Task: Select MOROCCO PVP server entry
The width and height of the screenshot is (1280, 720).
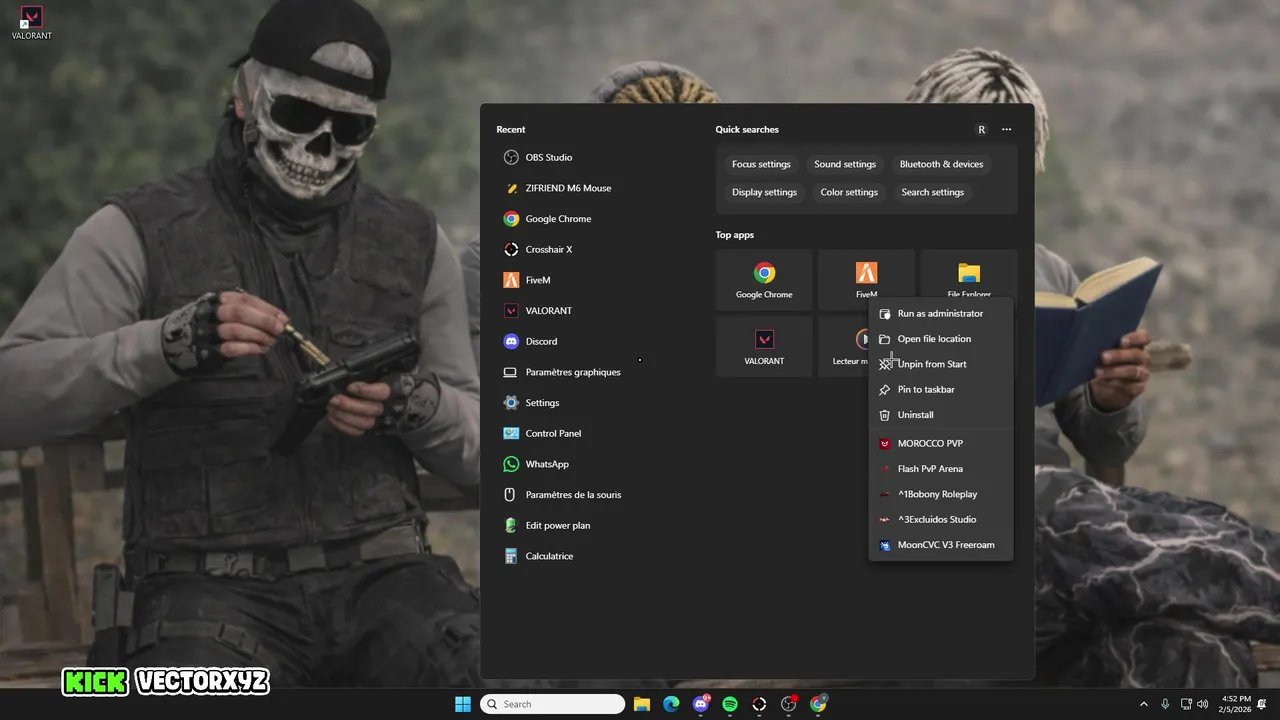Action: click(x=941, y=443)
